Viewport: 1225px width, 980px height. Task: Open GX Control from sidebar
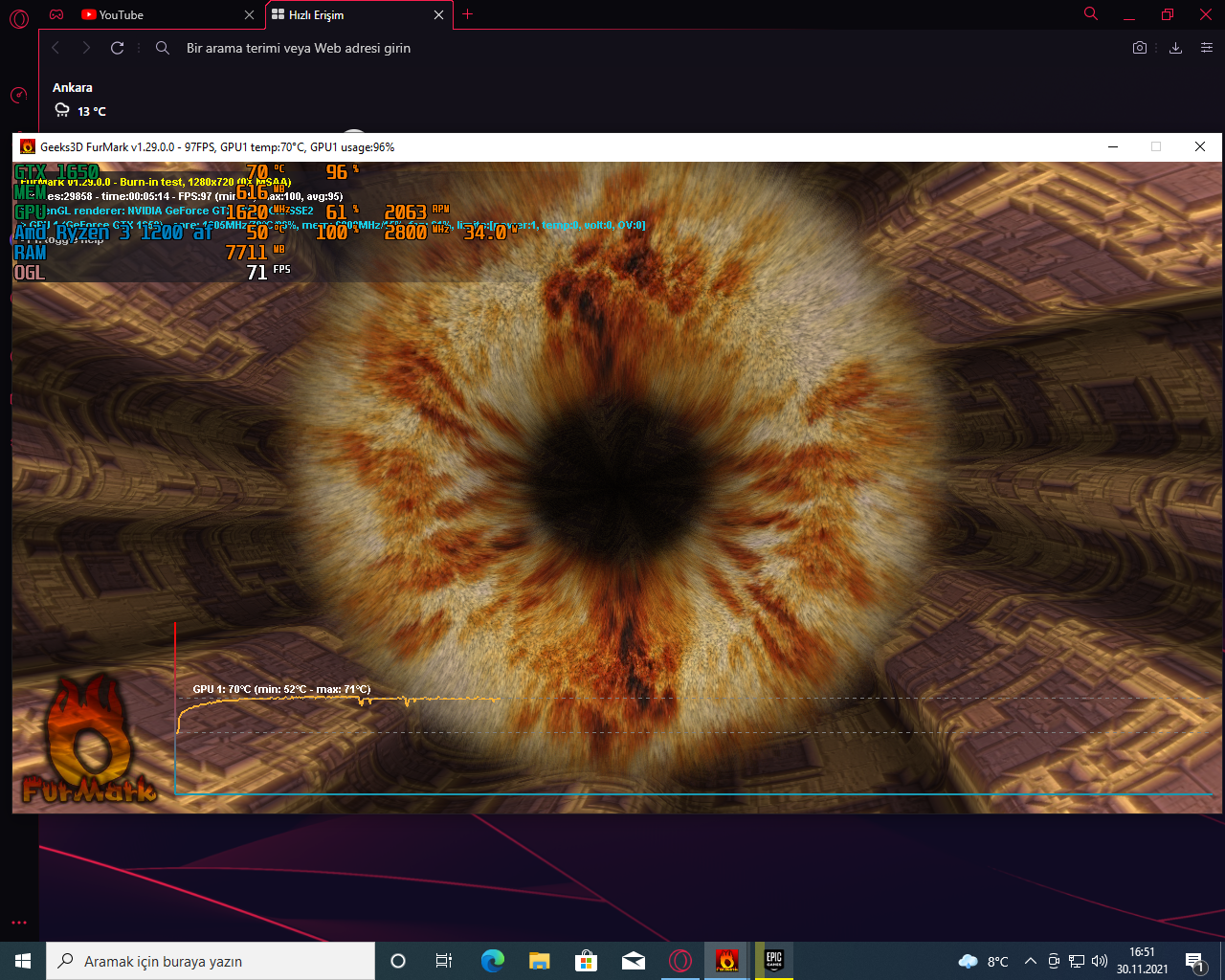click(x=19, y=95)
